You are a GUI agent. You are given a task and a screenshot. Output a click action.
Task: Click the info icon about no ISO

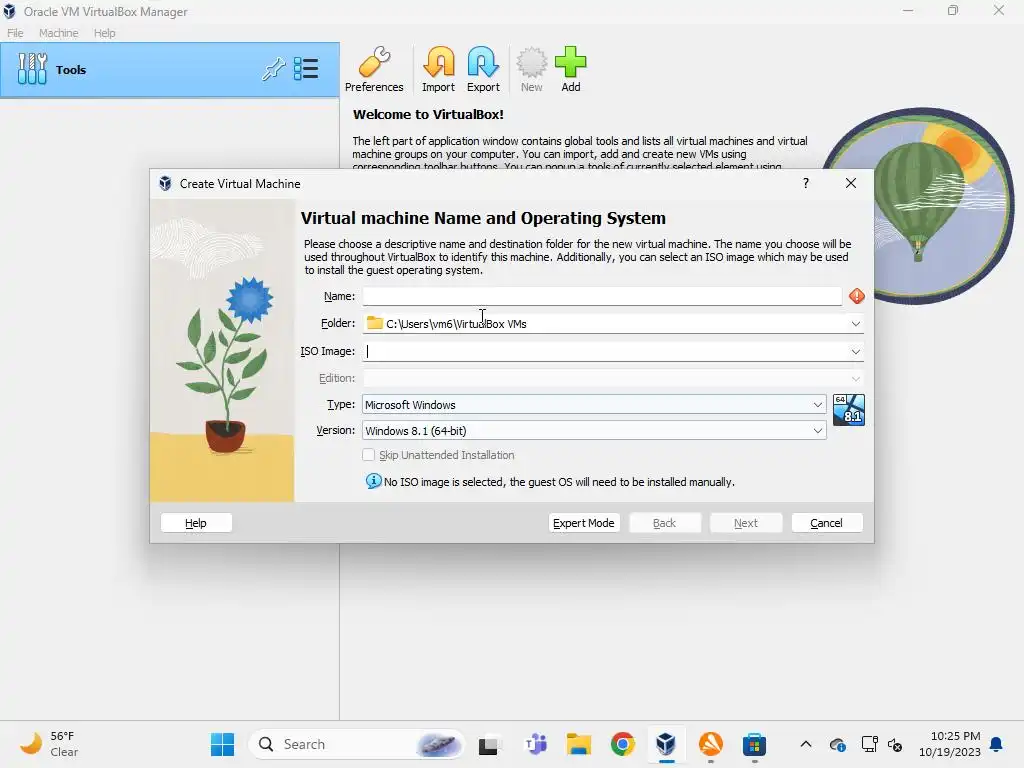(x=374, y=481)
